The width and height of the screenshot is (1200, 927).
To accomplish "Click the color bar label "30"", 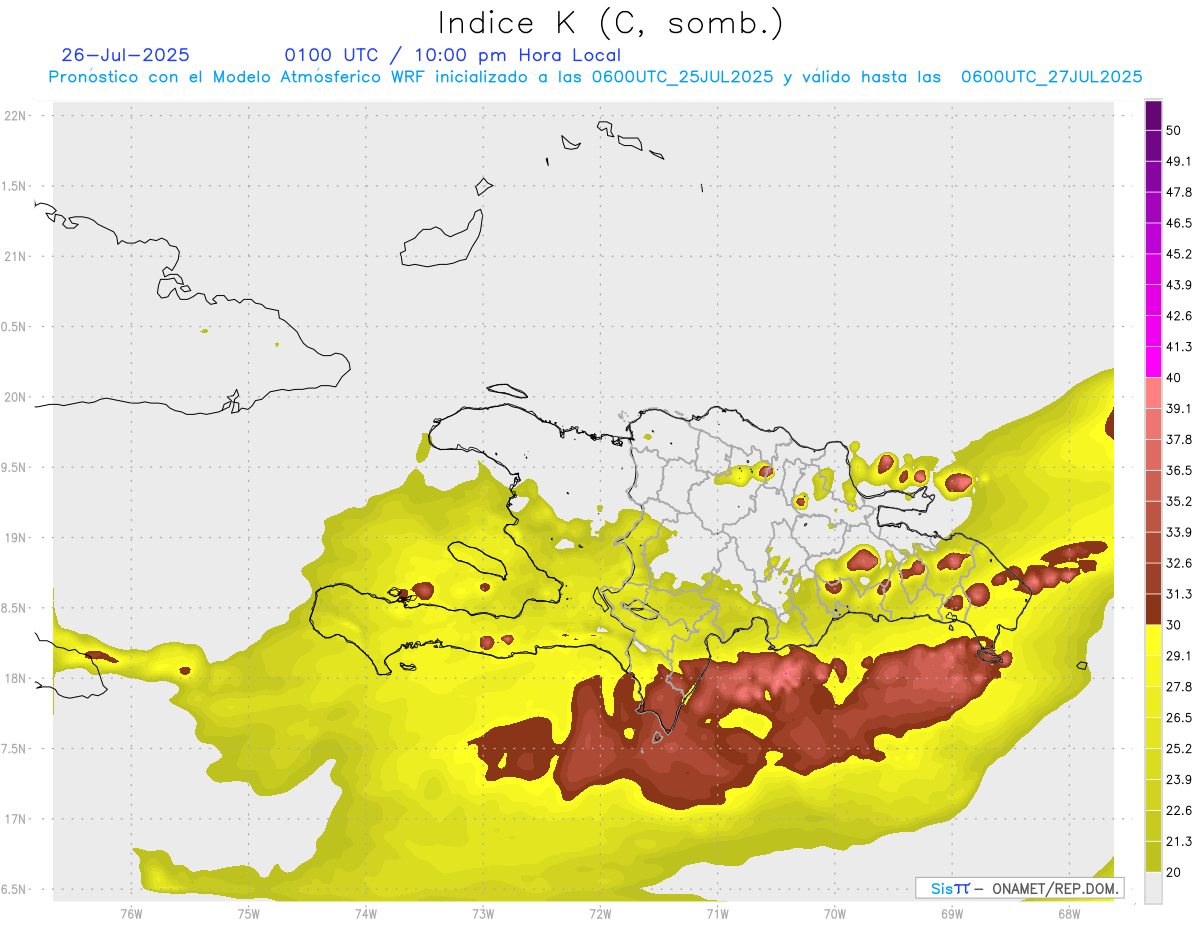I will click(1174, 625).
